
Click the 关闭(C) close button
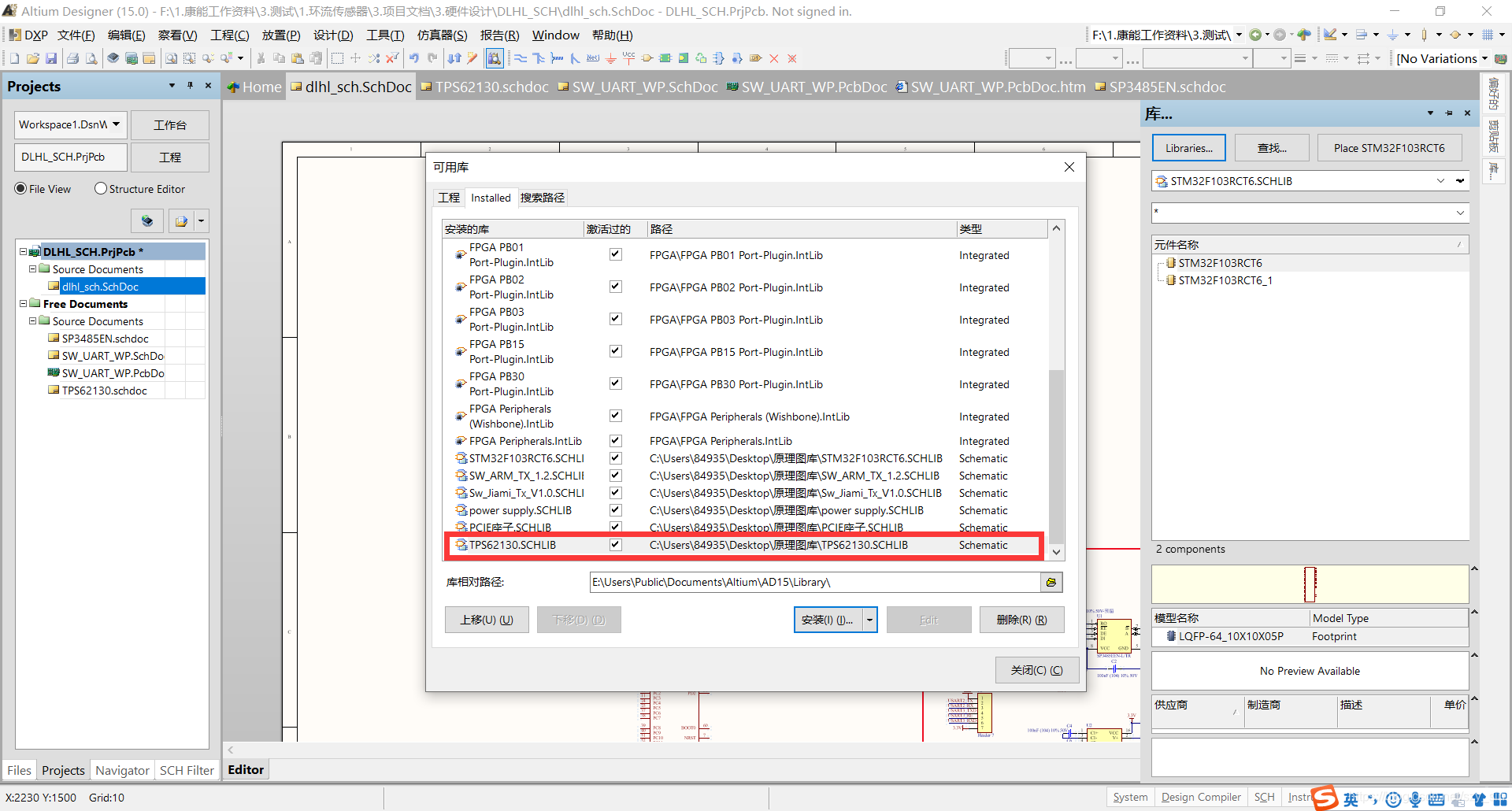click(1036, 670)
